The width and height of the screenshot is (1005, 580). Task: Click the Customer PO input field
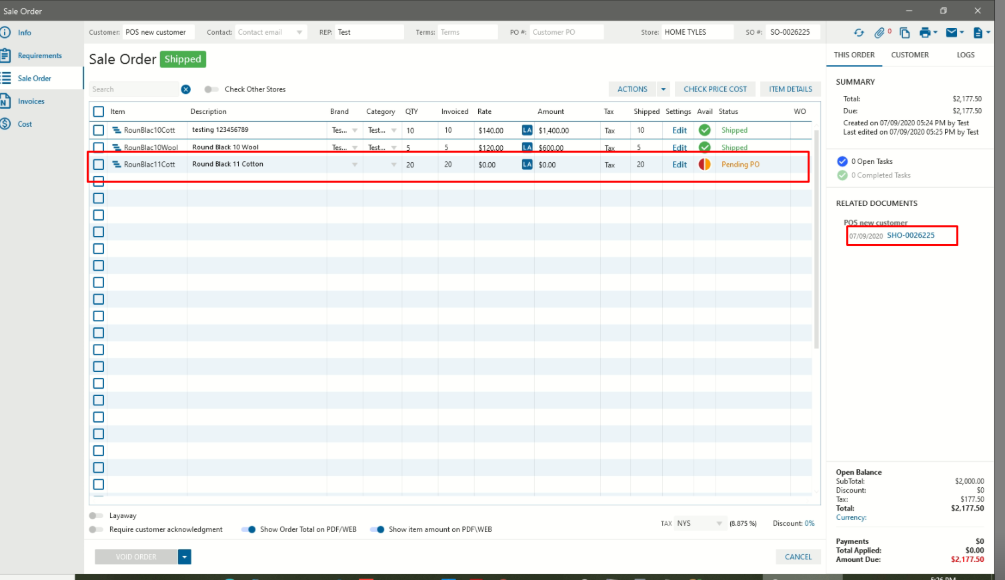tap(567, 32)
